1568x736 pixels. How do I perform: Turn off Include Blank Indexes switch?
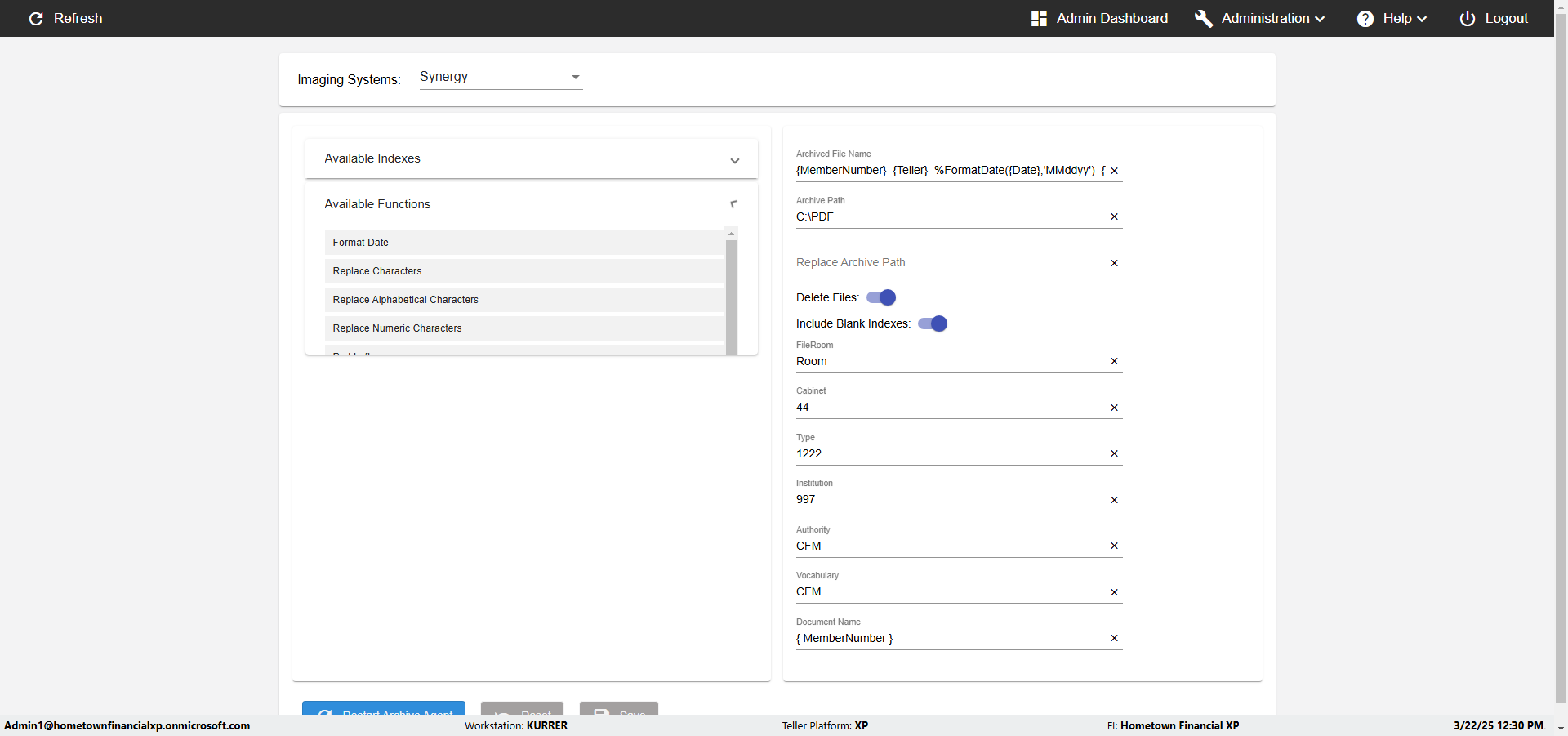[933, 323]
